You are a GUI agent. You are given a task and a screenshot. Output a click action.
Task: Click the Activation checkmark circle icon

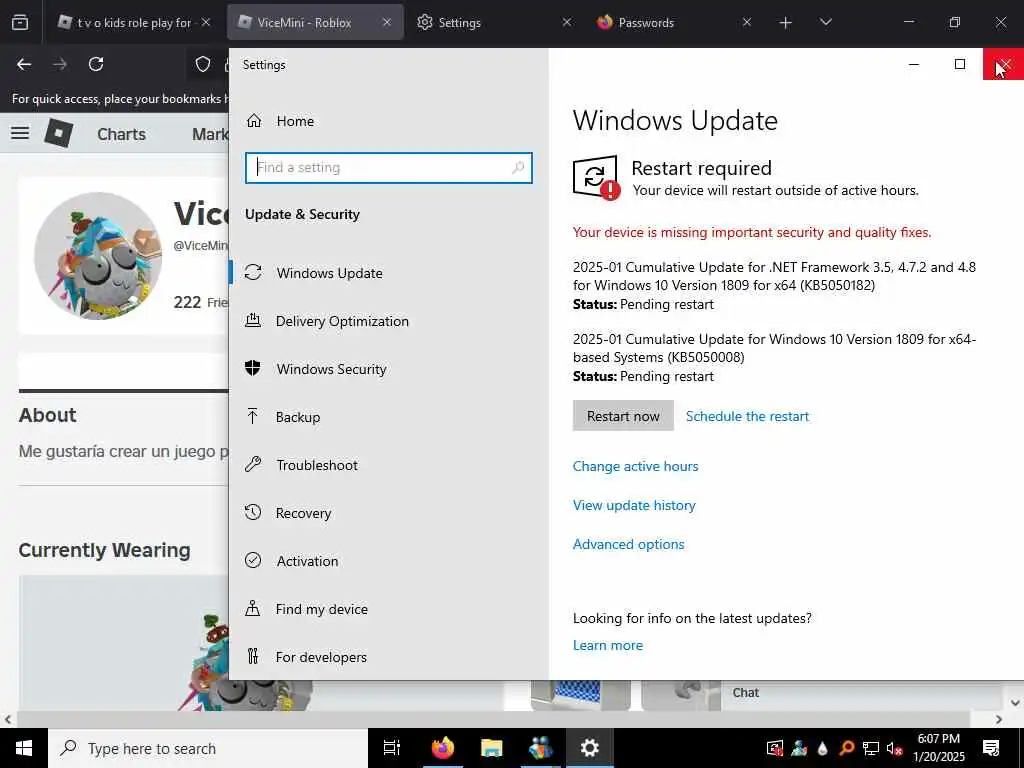(253, 560)
